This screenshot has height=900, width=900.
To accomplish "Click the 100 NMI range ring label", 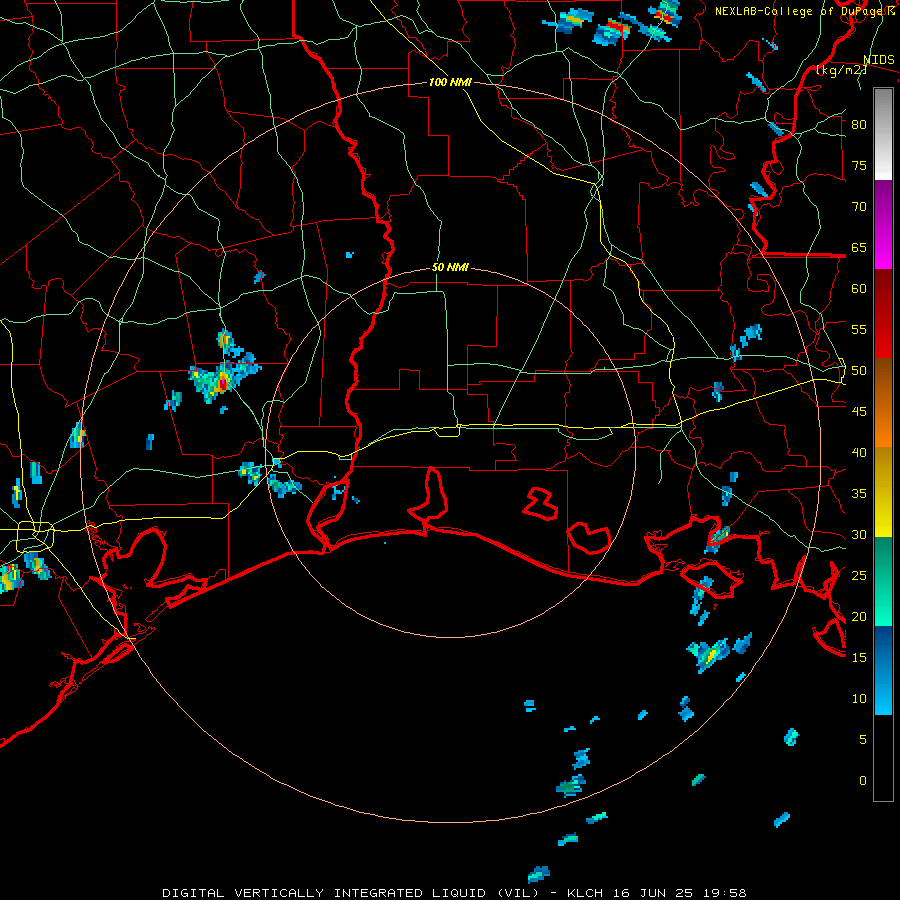I will [450, 82].
